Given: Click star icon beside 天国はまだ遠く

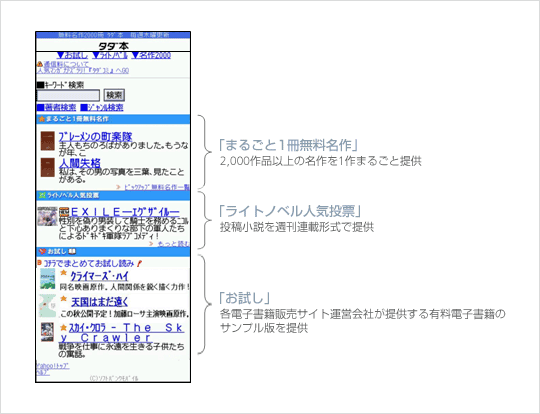Looking at the screenshot, I should (63, 299).
